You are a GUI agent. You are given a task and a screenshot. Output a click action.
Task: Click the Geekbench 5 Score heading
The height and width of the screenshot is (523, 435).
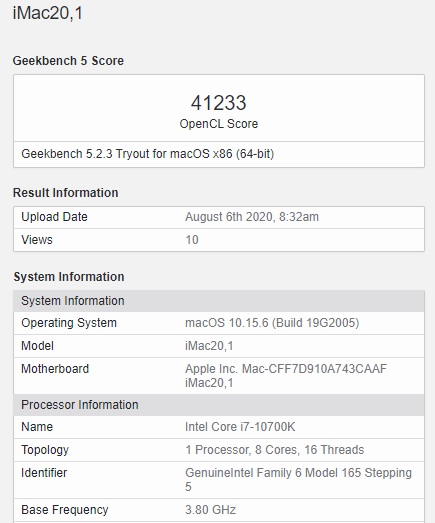click(x=68, y=61)
